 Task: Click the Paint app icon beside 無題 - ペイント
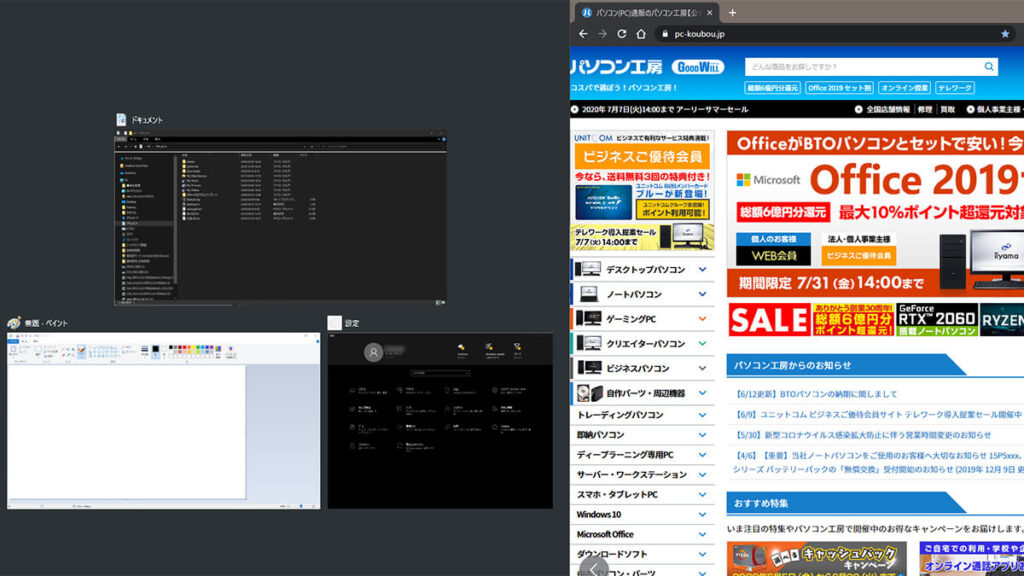coord(14,323)
